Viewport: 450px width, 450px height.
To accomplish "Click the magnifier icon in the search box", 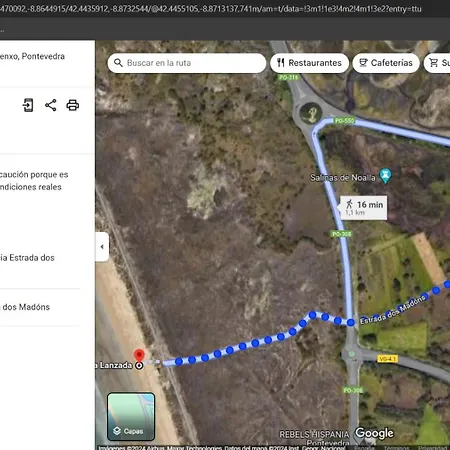I will click(x=118, y=63).
